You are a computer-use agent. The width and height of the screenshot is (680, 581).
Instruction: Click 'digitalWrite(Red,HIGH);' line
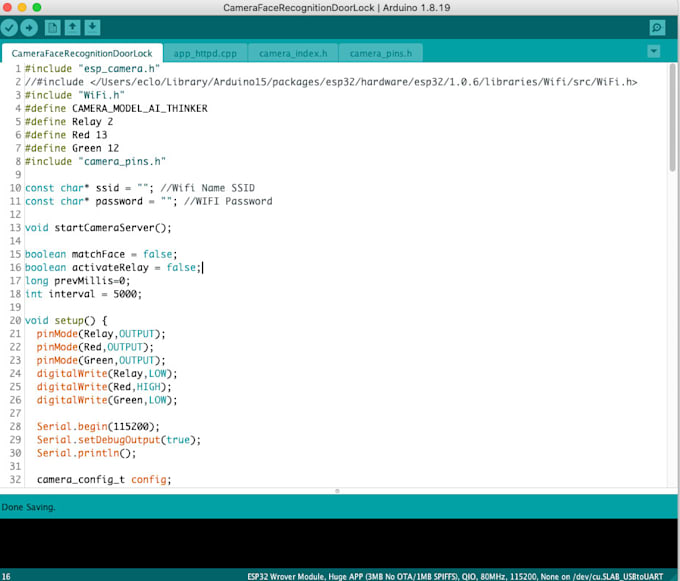click(x=104, y=387)
